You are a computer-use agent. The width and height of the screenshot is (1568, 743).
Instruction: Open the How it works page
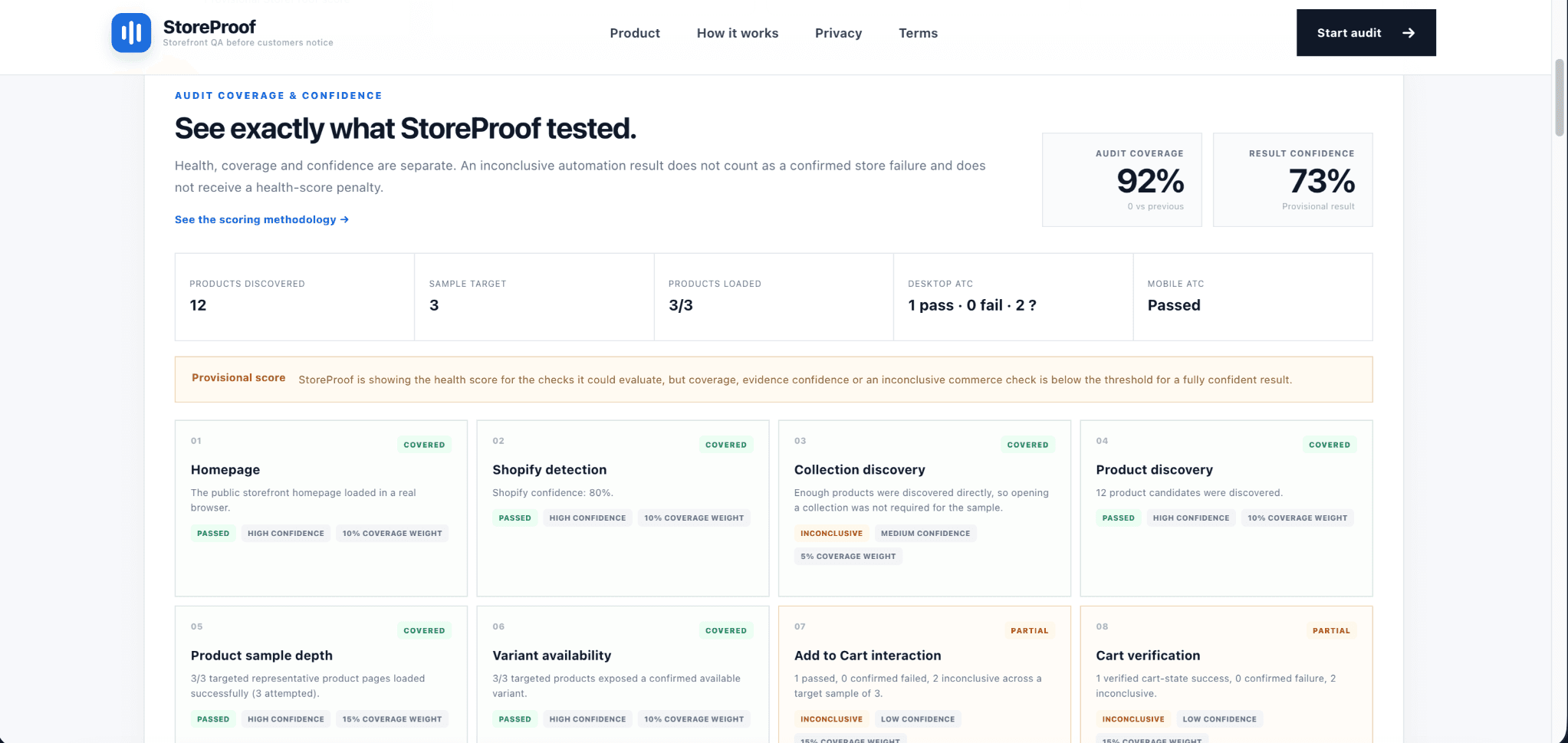pyautogui.click(x=738, y=33)
